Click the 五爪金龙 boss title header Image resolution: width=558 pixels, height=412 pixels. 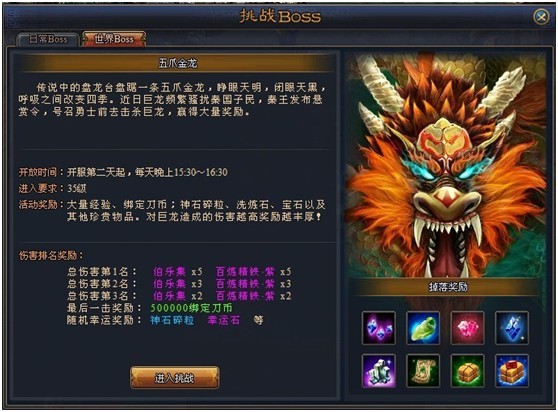(x=177, y=63)
